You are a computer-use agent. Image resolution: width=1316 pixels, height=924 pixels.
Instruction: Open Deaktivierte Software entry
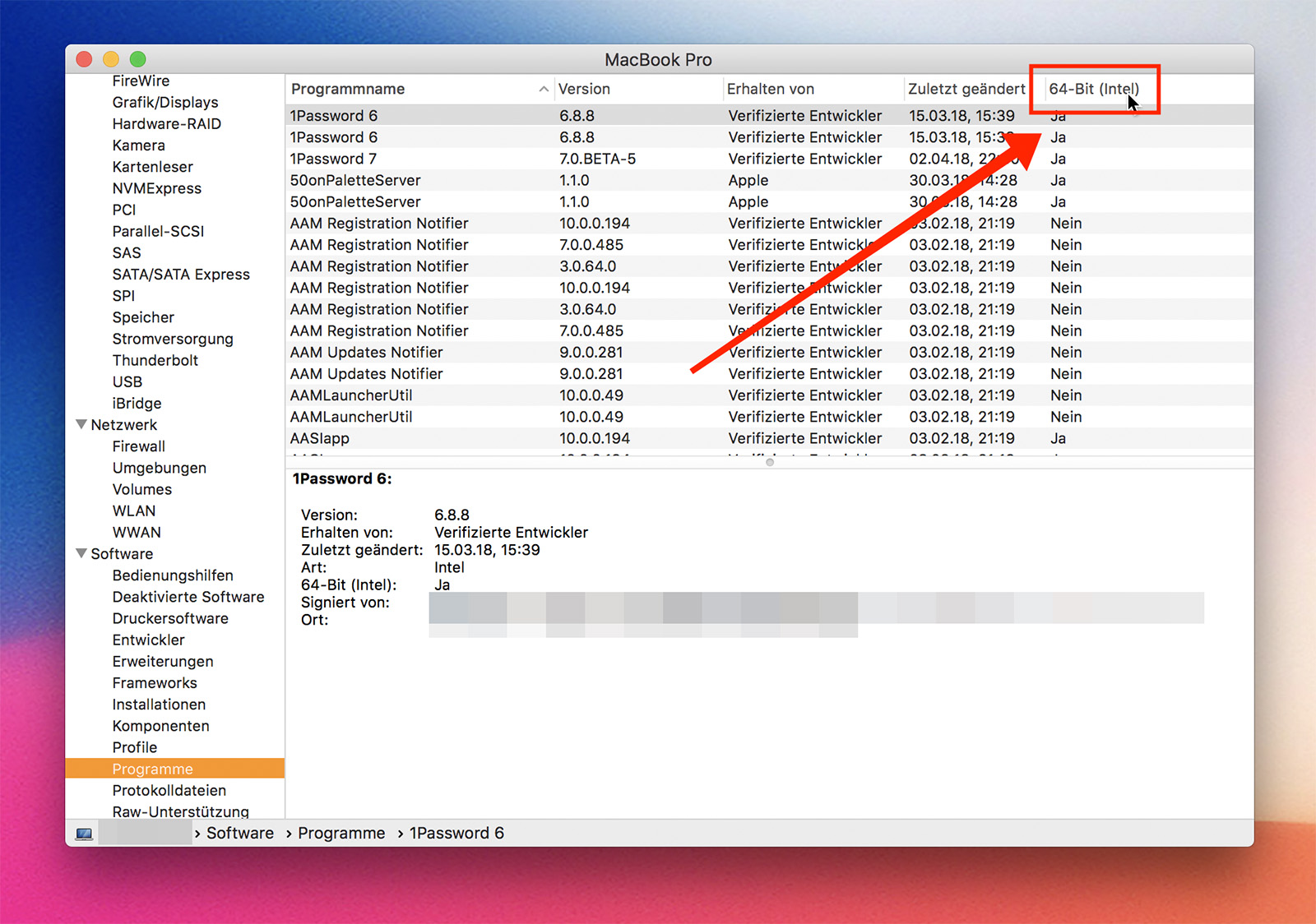click(x=188, y=597)
